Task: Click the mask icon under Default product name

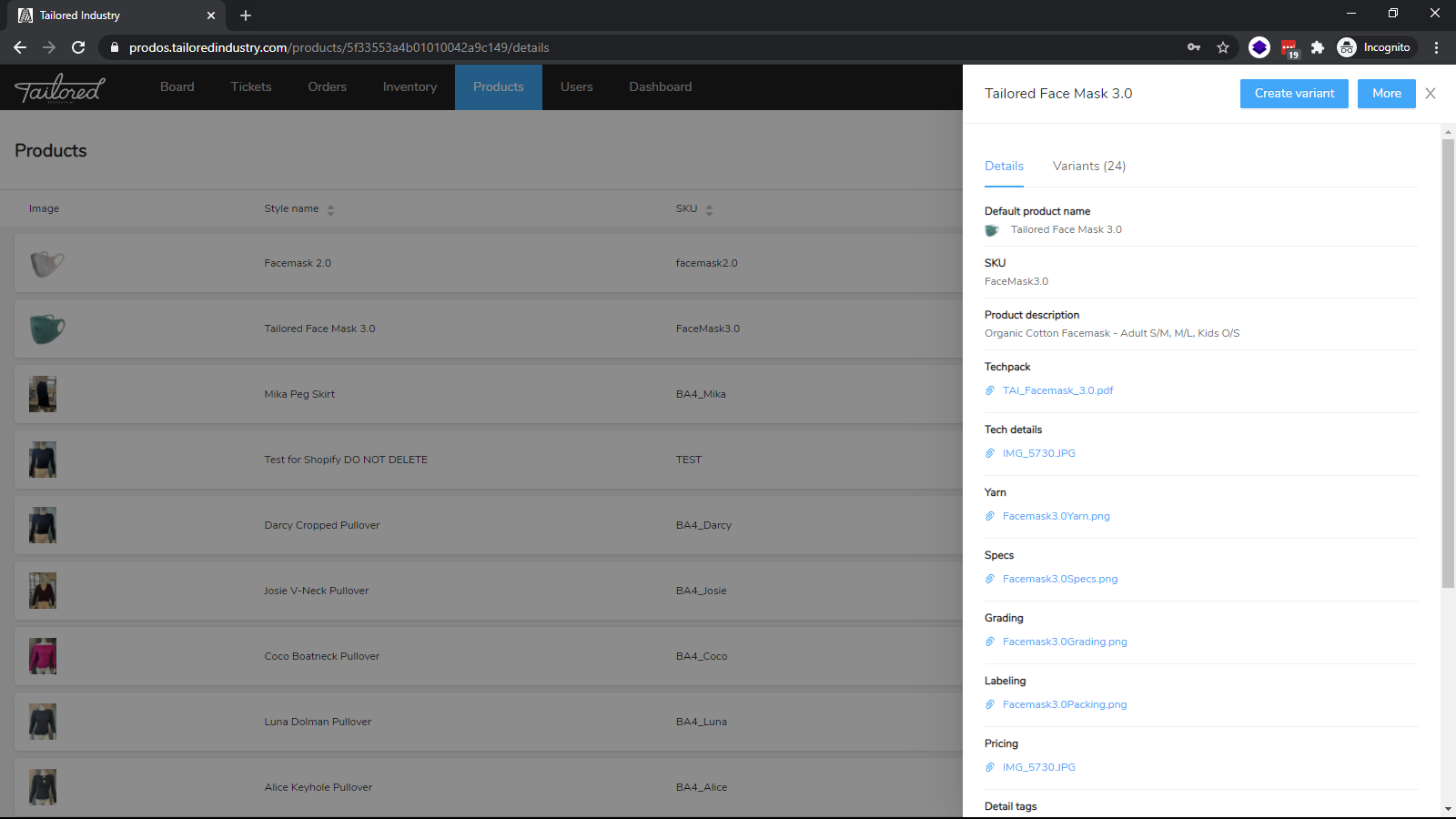Action: pyautogui.click(x=992, y=230)
